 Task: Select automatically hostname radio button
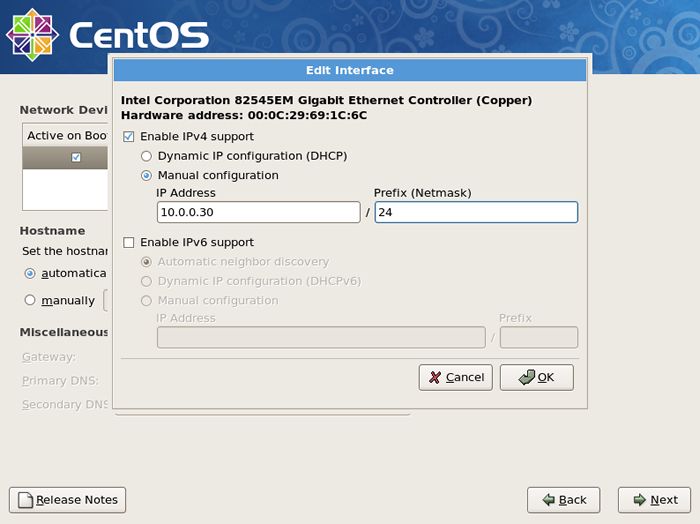30,273
